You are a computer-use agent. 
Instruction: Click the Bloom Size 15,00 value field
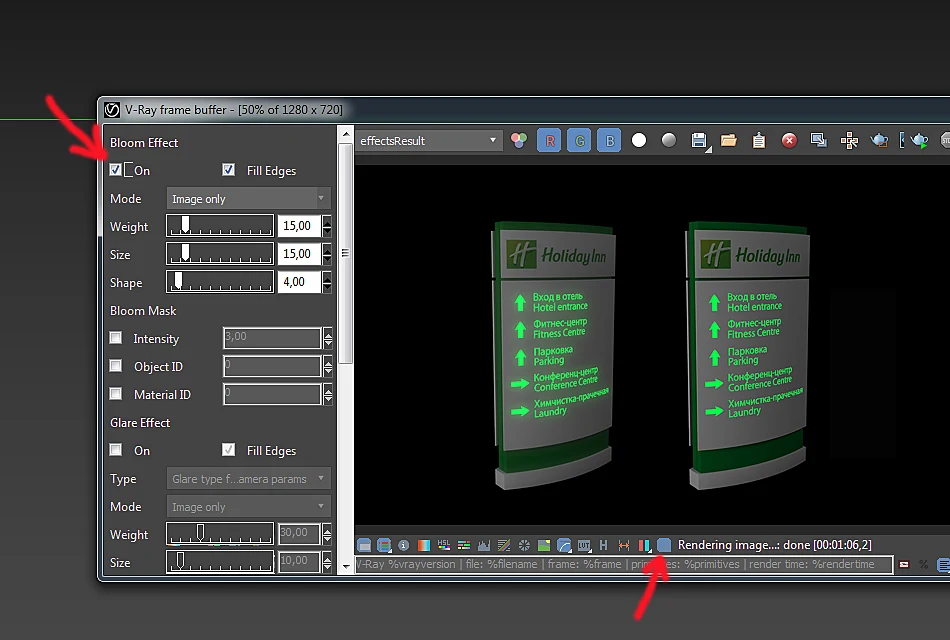(299, 254)
